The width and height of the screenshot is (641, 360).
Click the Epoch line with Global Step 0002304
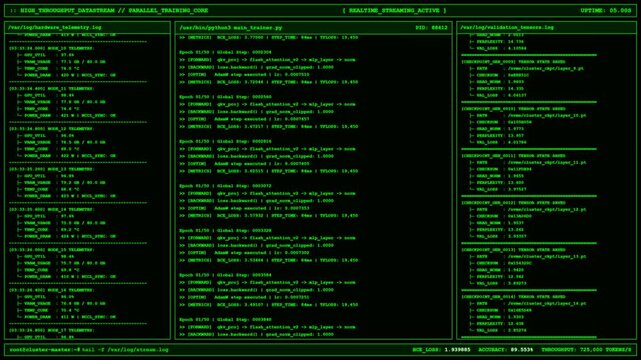[225, 52]
